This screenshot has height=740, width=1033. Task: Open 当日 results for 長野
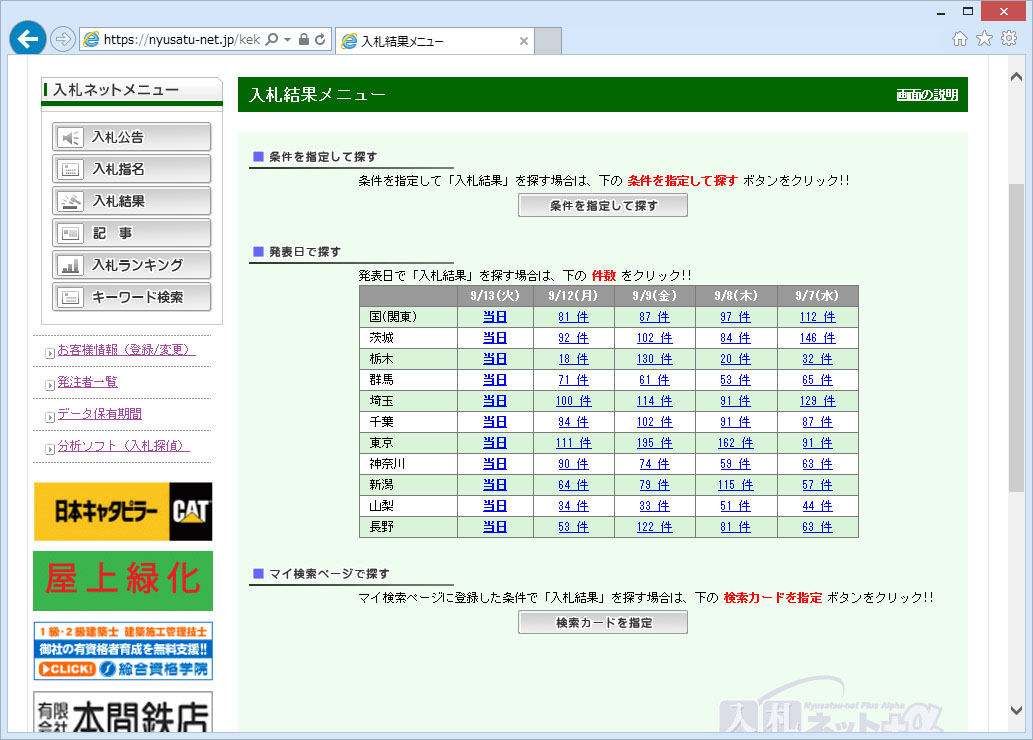click(x=495, y=527)
